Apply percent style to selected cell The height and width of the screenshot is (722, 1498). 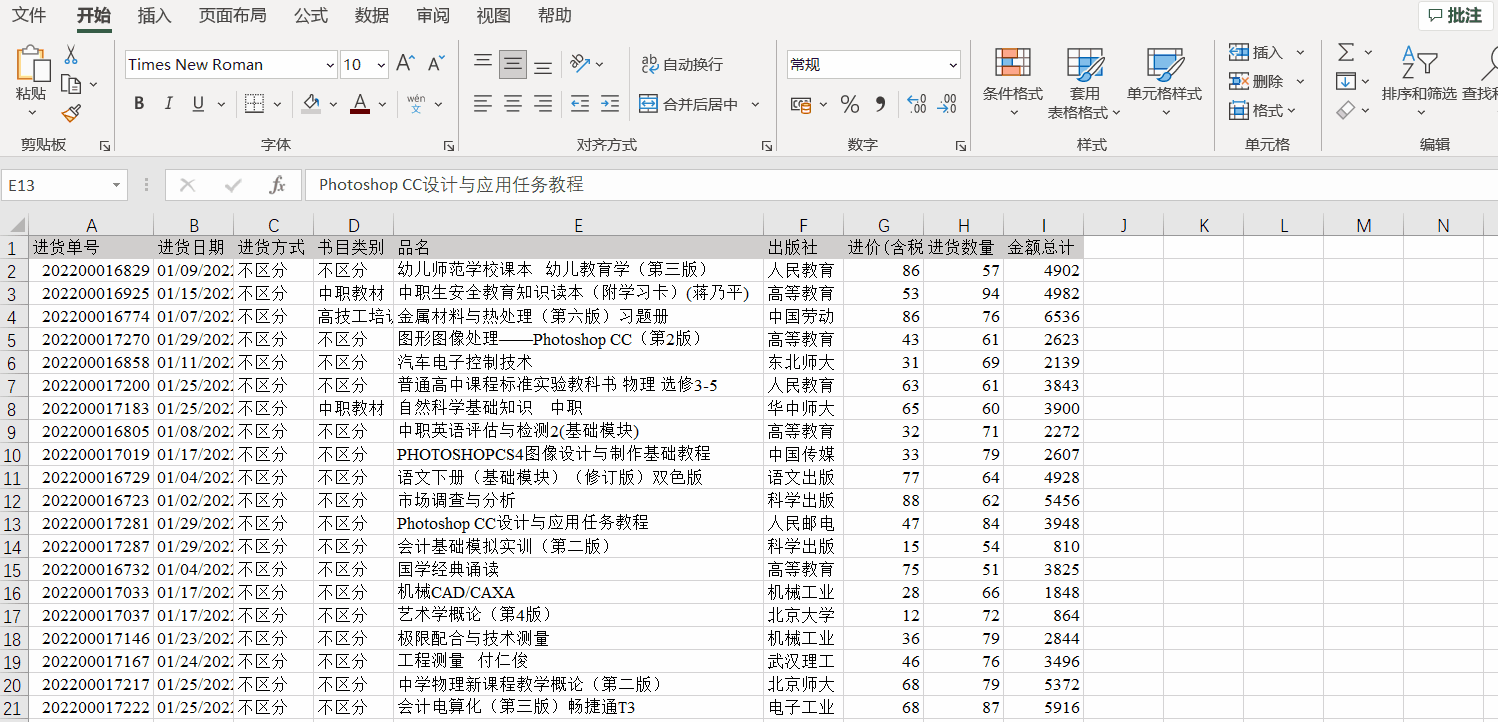click(x=850, y=103)
